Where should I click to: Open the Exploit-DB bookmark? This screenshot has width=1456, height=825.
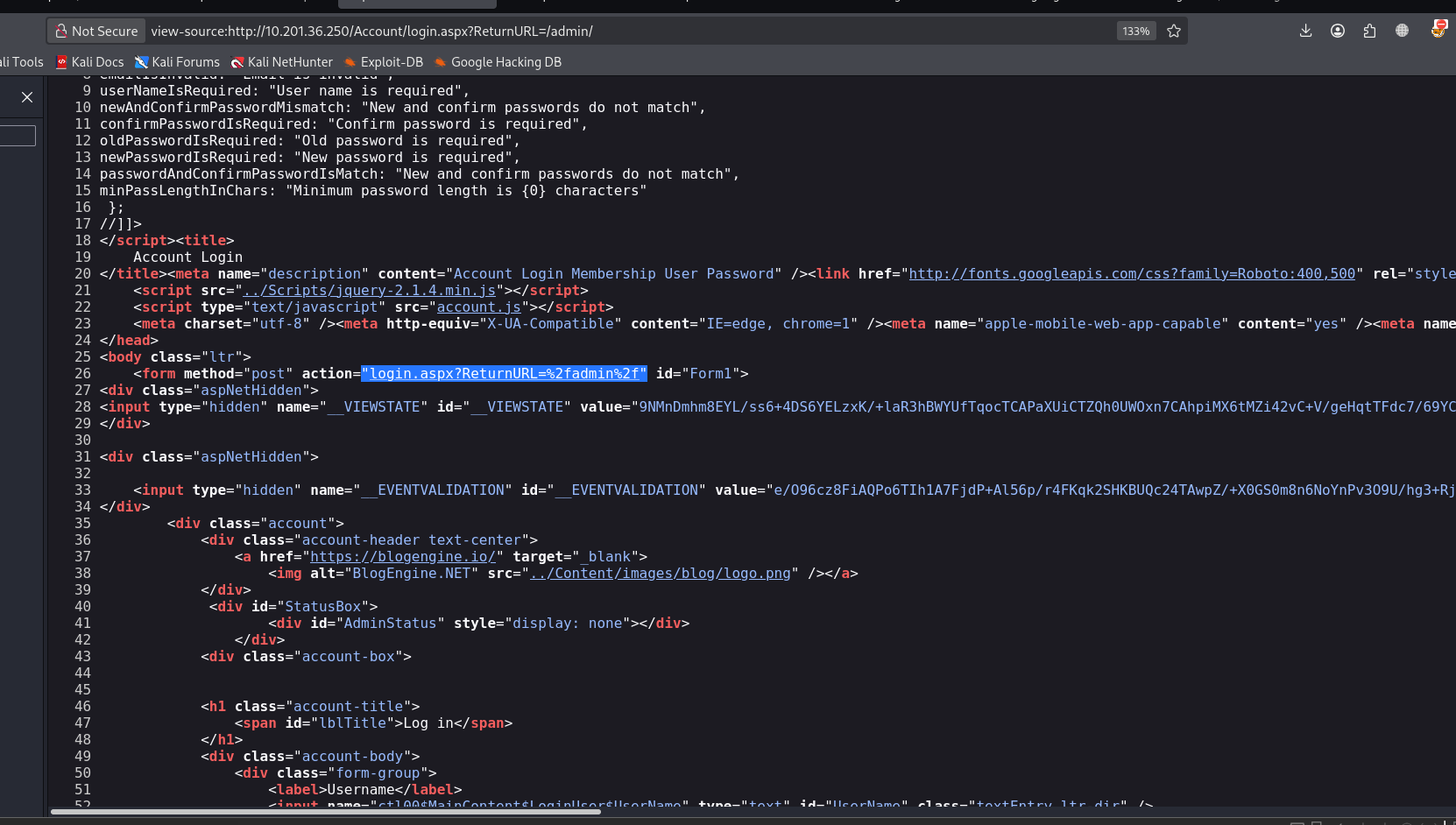(x=384, y=62)
